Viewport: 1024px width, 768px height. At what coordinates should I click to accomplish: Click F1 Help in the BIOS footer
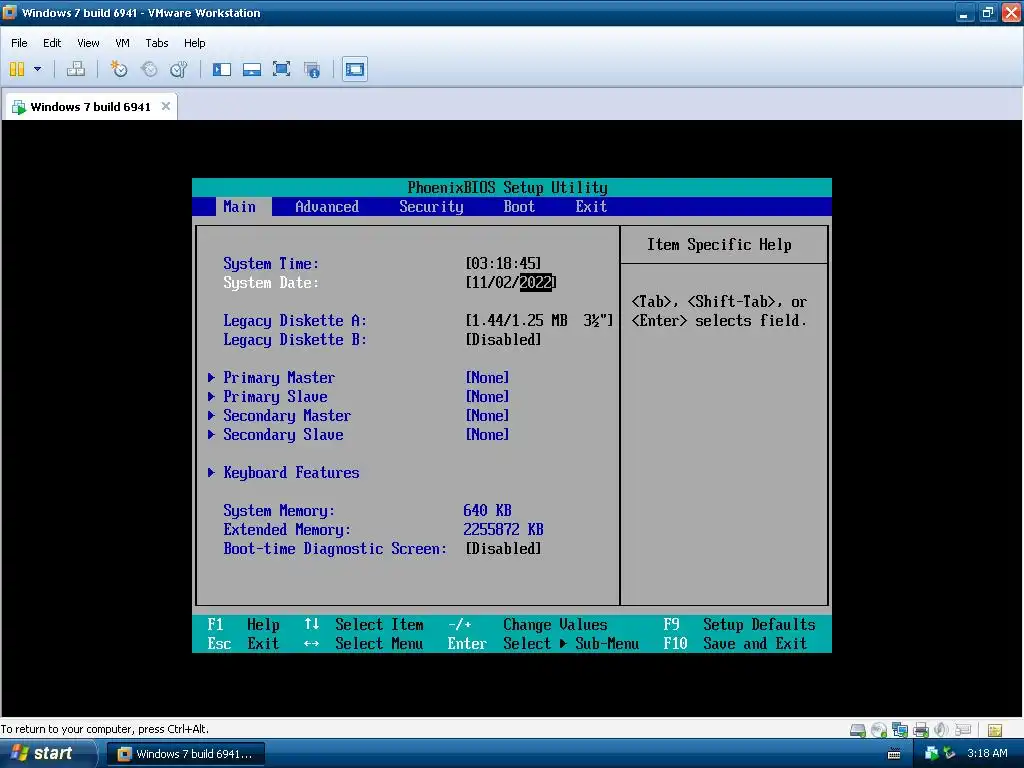pyautogui.click(x=244, y=624)
